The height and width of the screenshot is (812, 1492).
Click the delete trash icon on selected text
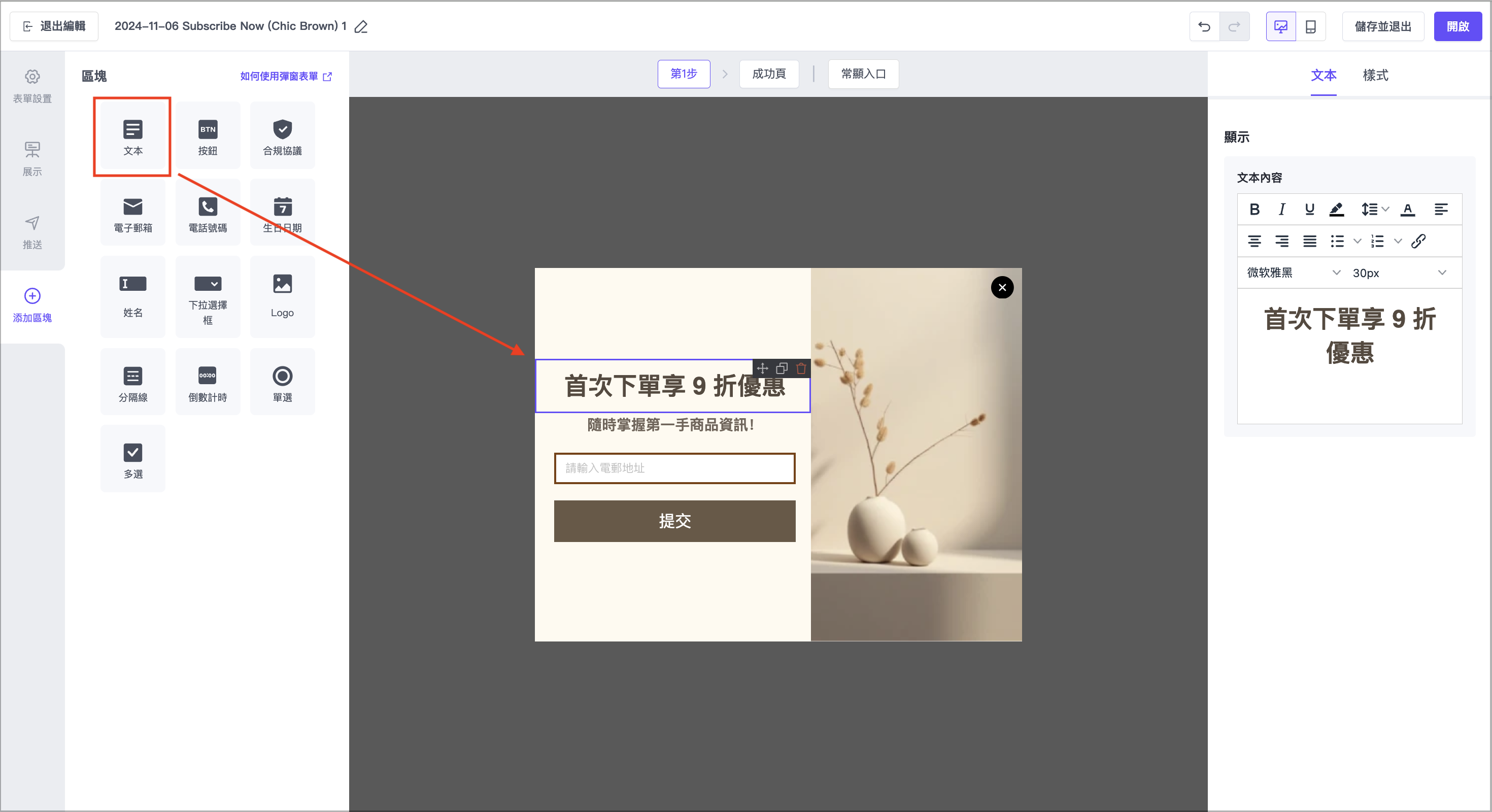point(801,368)
